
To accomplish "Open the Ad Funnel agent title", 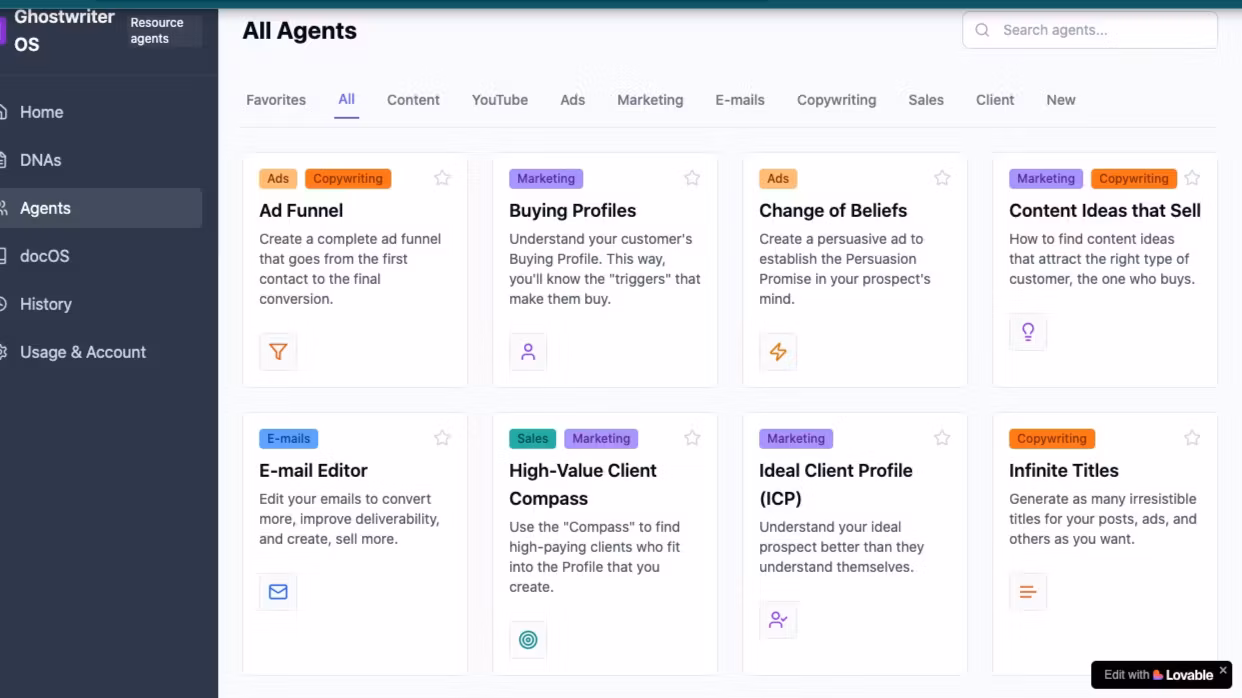I will click(301, 210).
